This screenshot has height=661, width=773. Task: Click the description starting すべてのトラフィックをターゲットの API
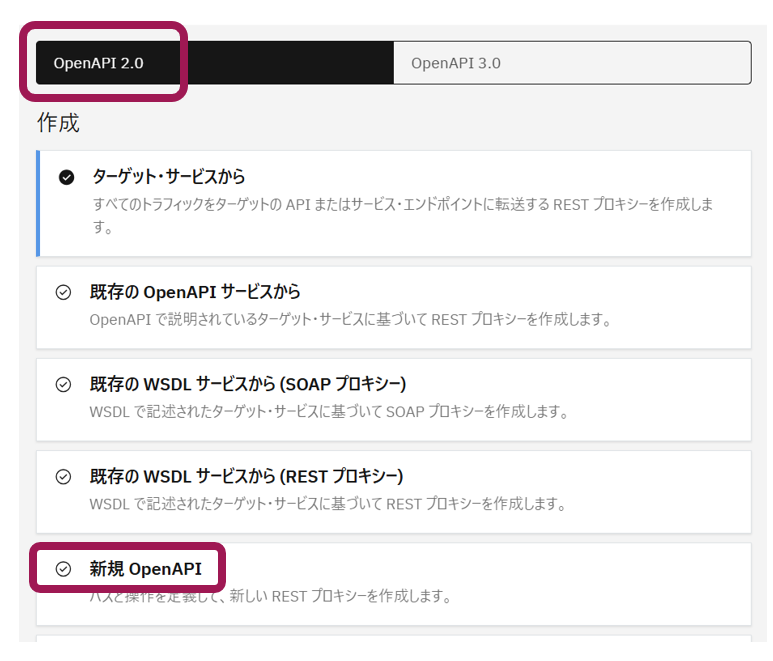click(403, 215)
